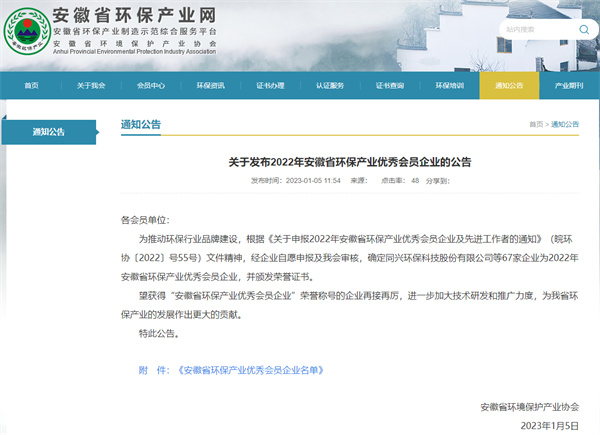Viewport: 600px width, 435px height.
Task: Click highlighted 通知公告 nav tab
Action: tap(508, 86)
